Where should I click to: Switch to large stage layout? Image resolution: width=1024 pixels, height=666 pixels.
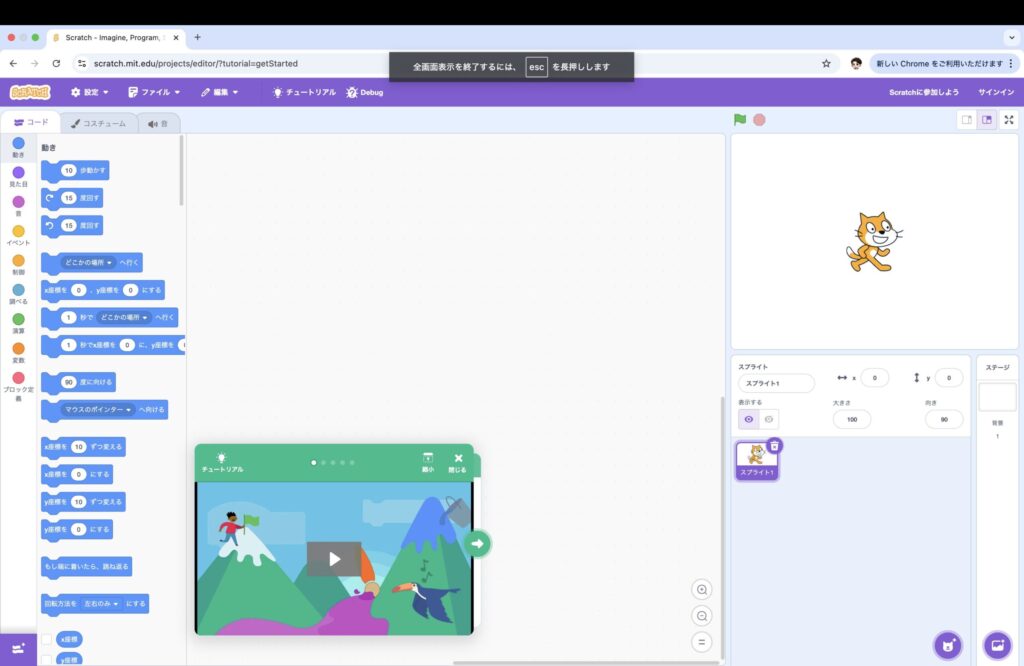[987, 119]
